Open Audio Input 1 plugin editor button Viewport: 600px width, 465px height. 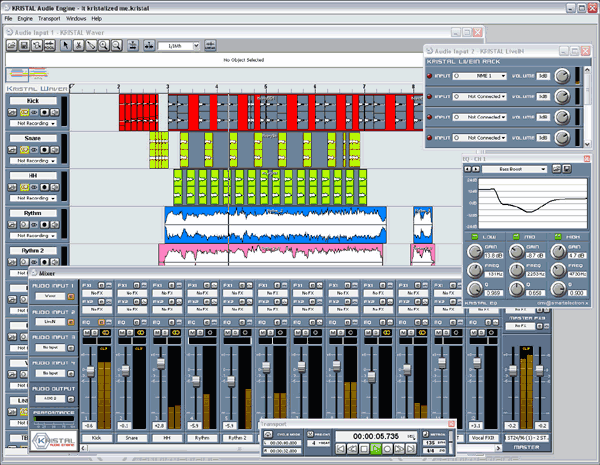(71, 296)
